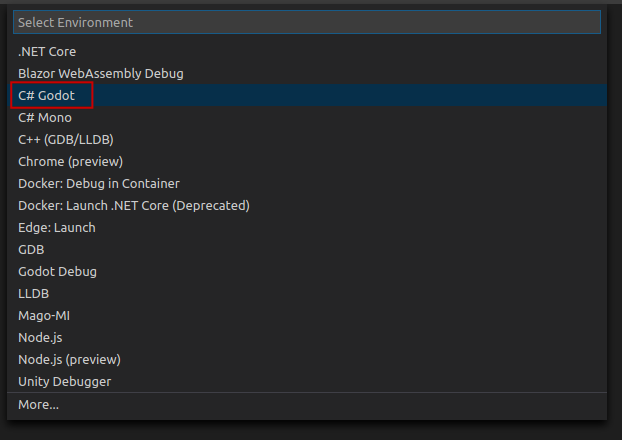Select the .NET Core environment

click(x=47, y=51)
